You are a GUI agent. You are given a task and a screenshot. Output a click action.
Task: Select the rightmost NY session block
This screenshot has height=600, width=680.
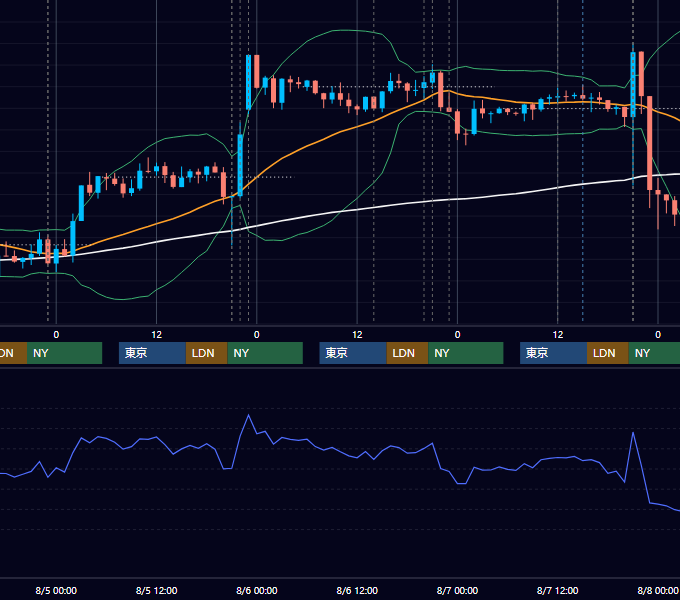tap(654, 353)
